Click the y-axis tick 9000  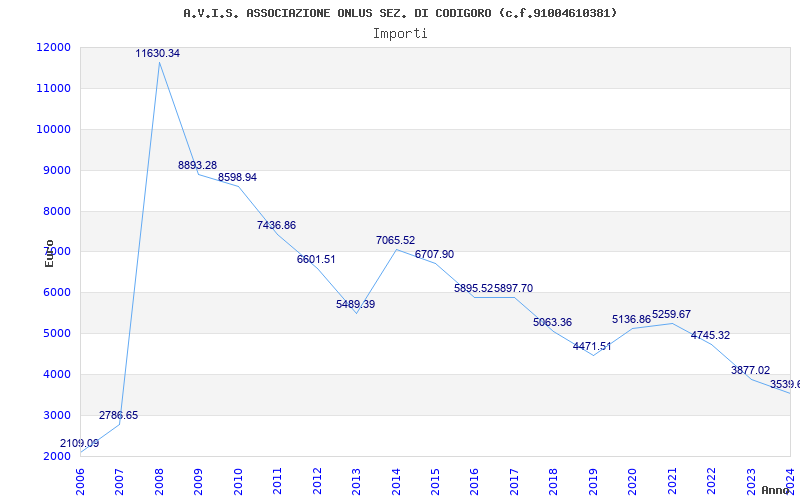point(56,170)
